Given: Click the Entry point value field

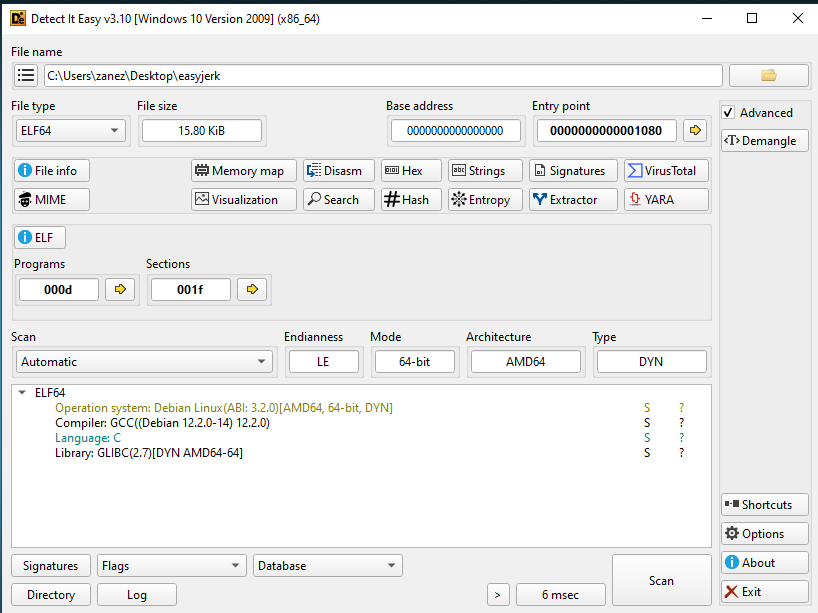Looking at the screenshot, I should [x=607, y=130].
